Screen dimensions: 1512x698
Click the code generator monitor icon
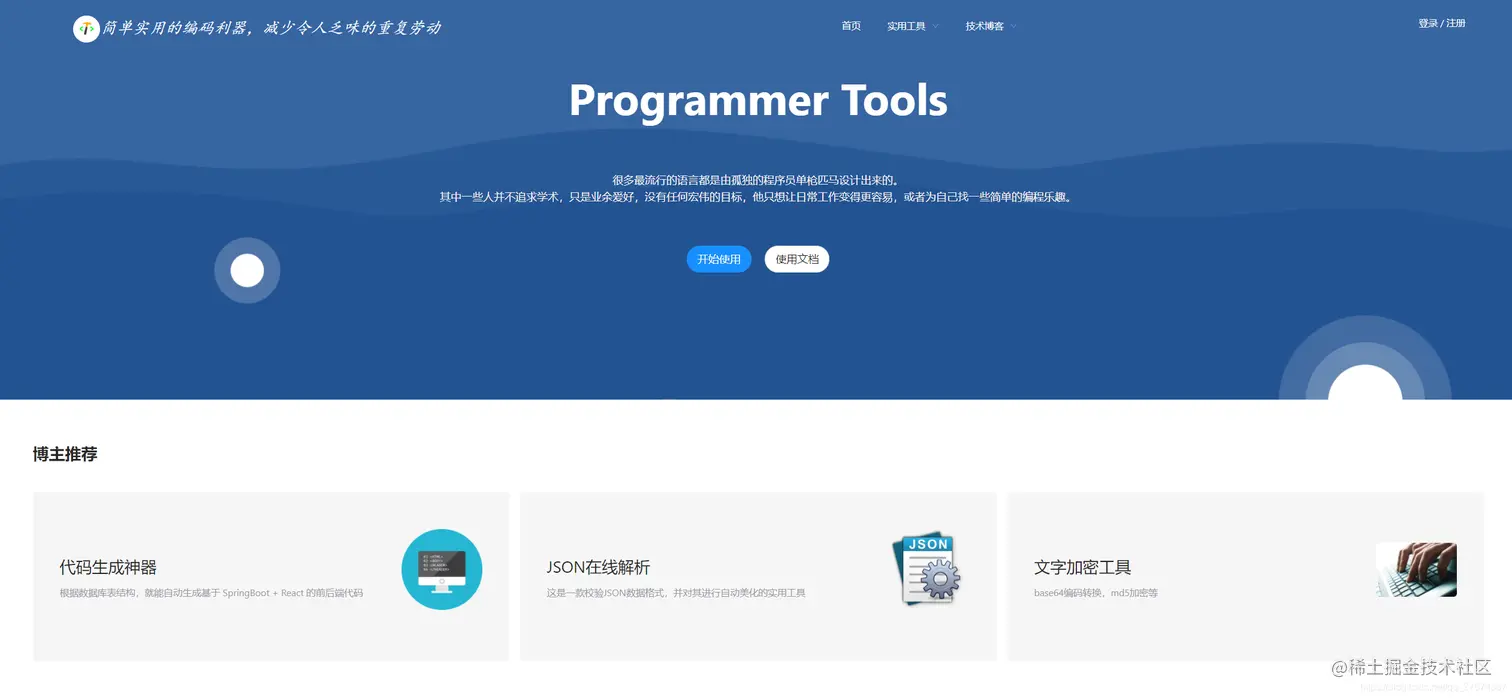click(442, 569)
